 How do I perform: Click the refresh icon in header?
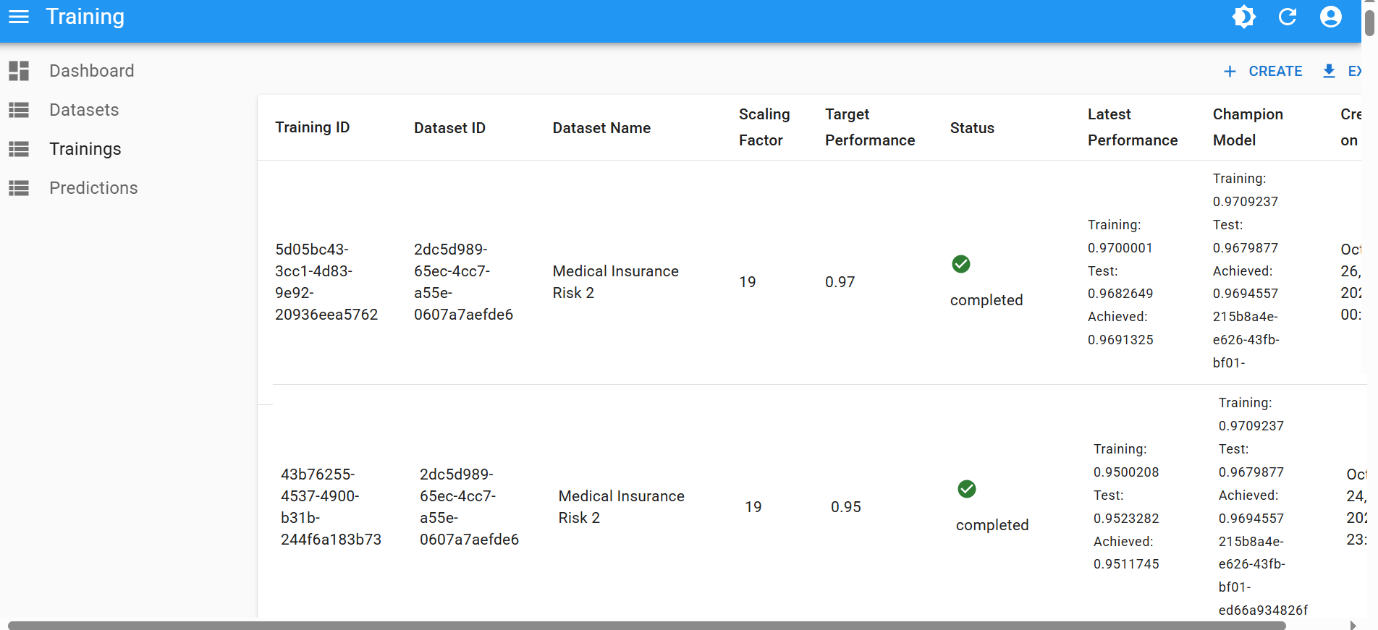1288,17
